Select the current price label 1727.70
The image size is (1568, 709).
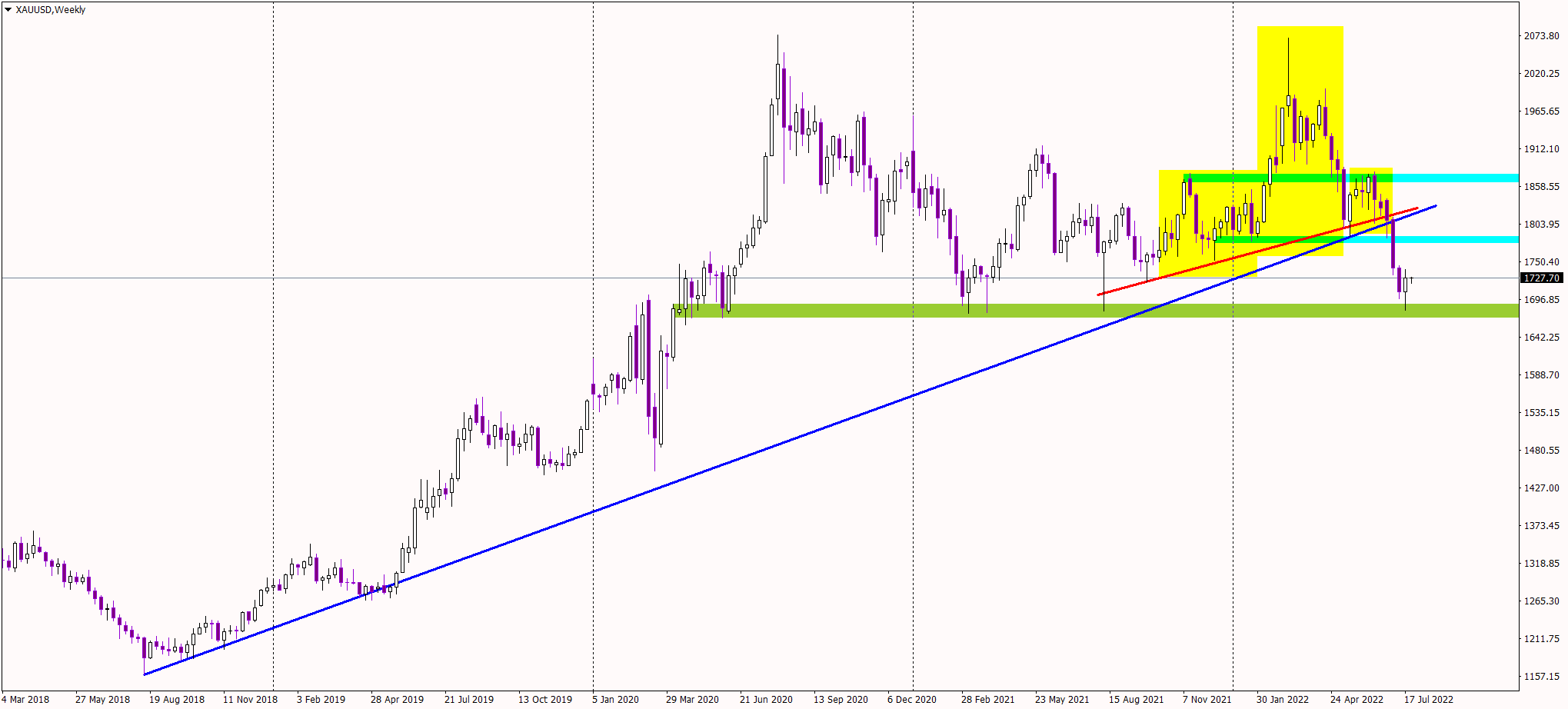1541,278
